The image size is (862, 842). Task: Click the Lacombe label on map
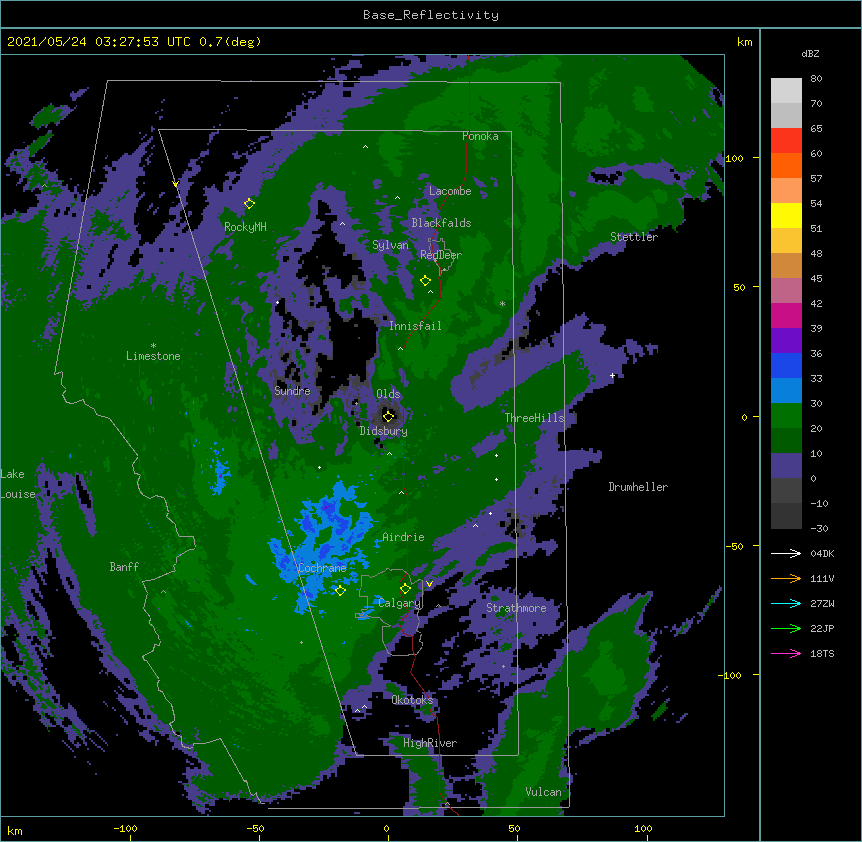pyautogui.click(x=450, y=191)
